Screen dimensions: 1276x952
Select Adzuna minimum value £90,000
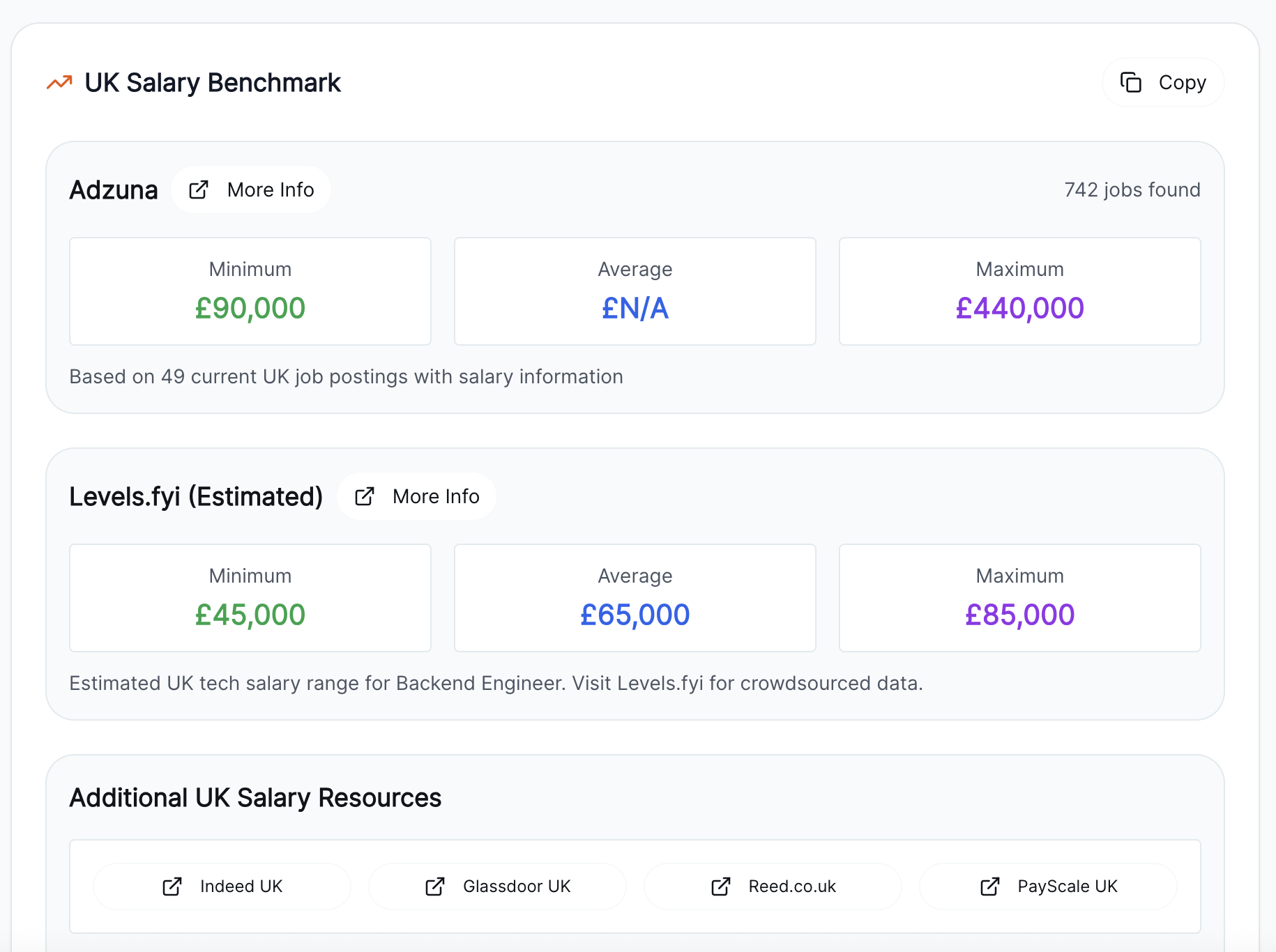(x=250, y=308)
